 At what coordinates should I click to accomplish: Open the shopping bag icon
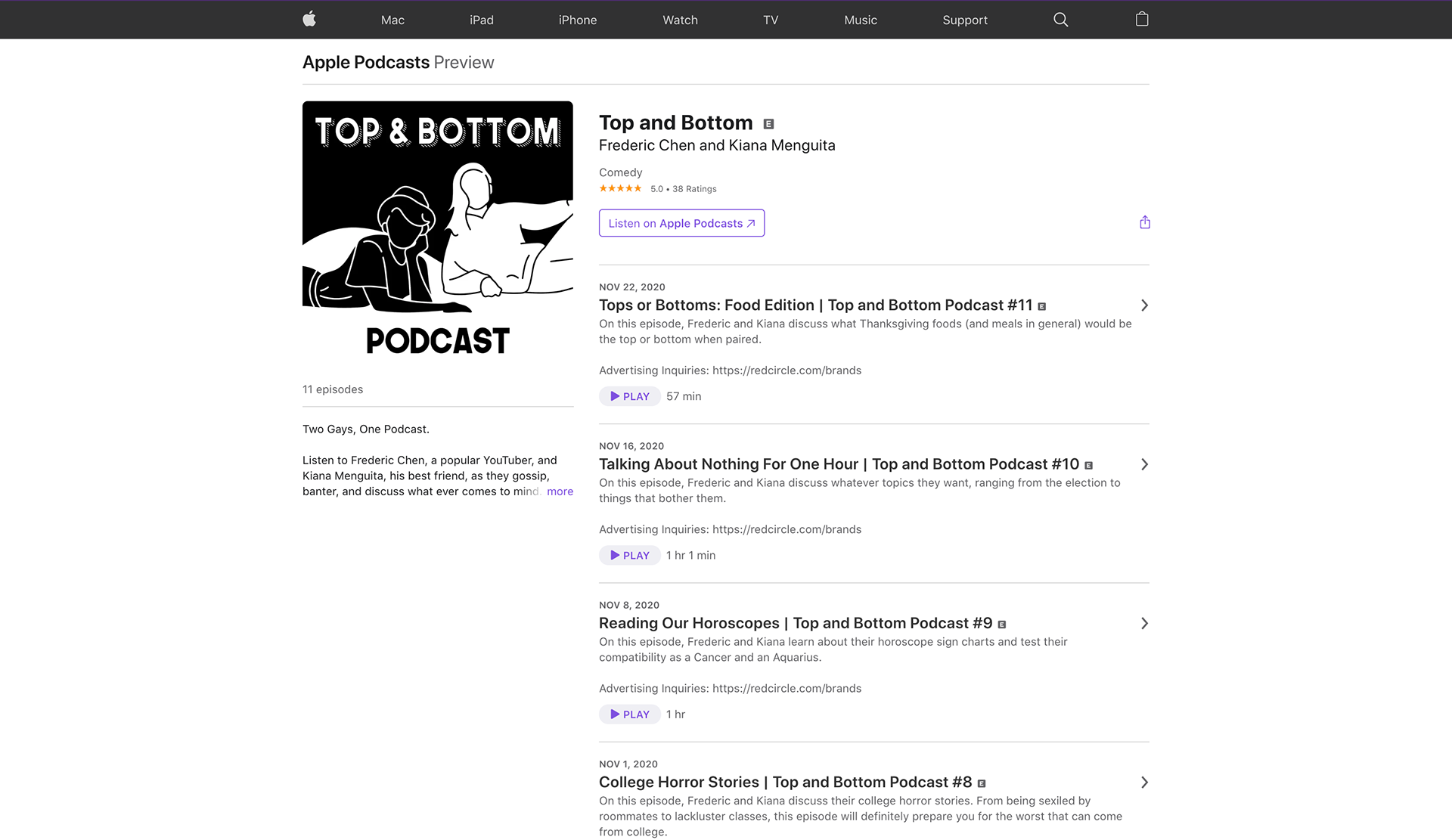pyautogui.click(x=1142, y=20)
